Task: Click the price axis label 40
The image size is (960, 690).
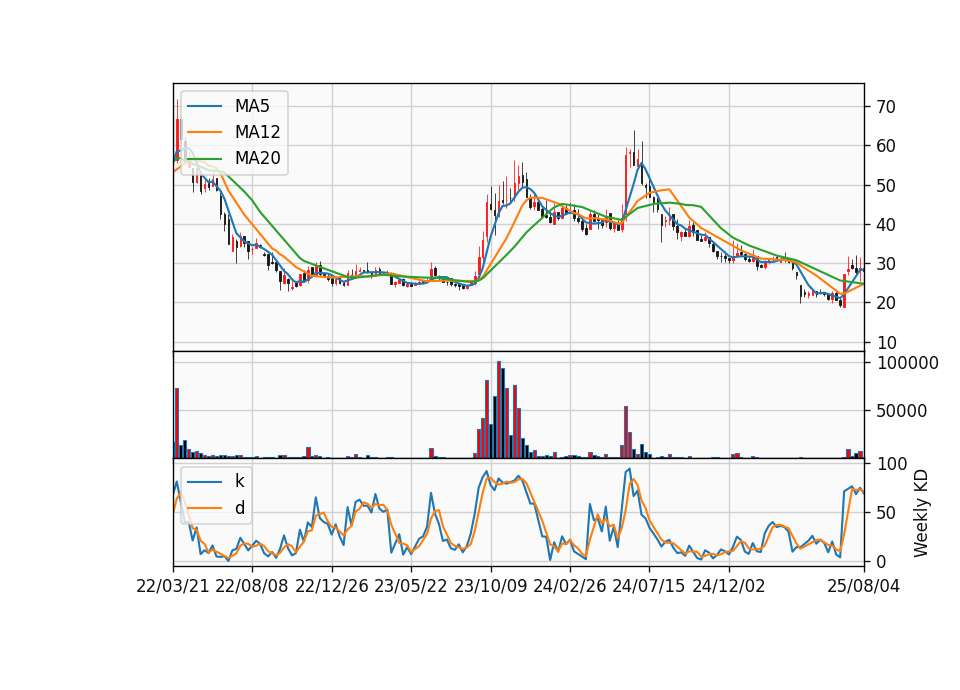Action: pyautogui.click(x=885, y=225)
